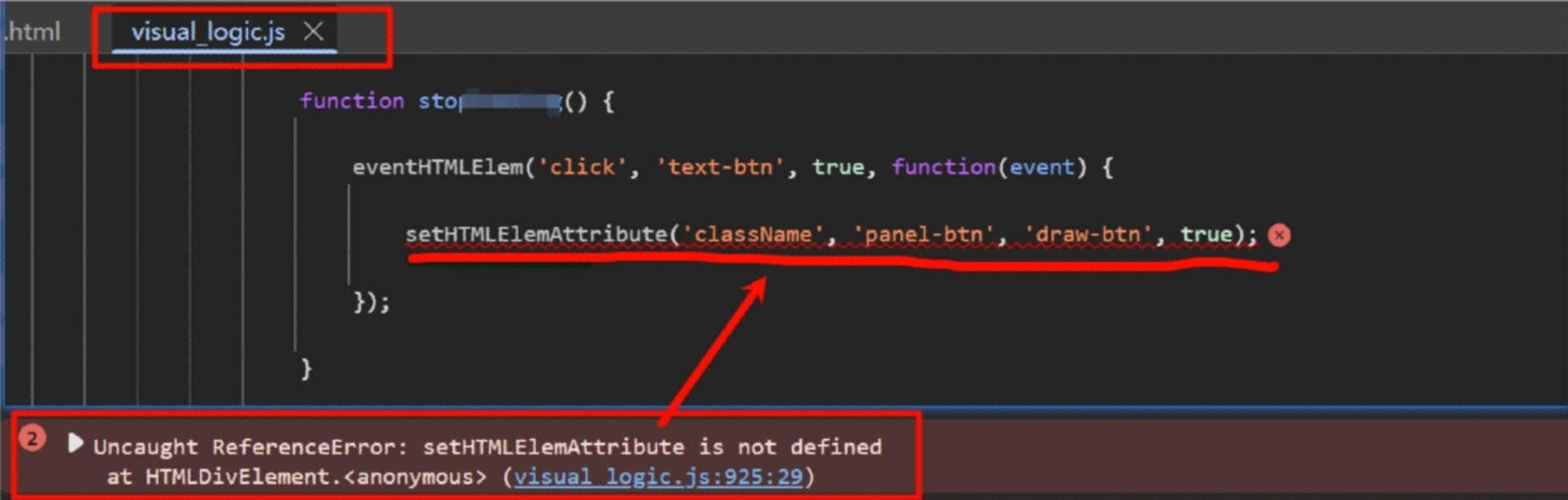This screenshot has height=500, width=1568.
Task: Open the visual_logic.js:925:29 source link
Action: coord(659,476)
